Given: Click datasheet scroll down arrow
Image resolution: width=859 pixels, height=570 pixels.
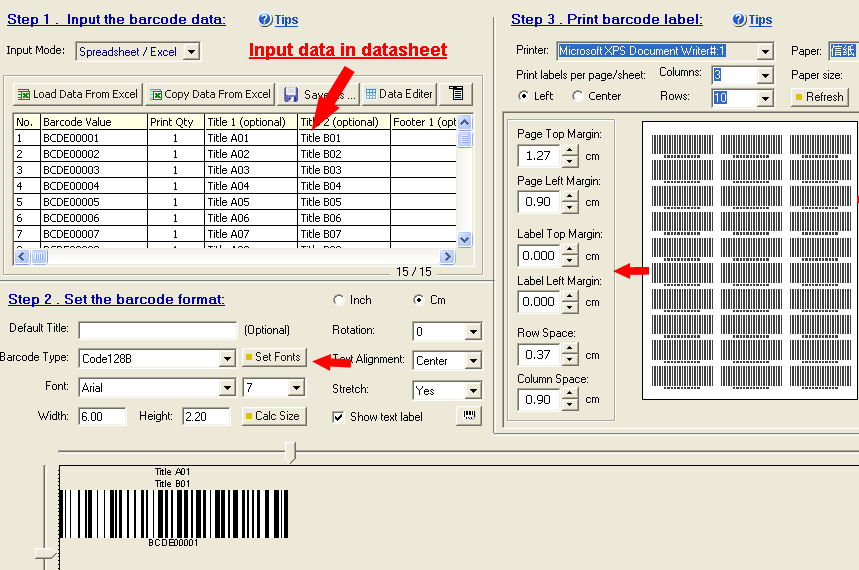Looking at the screenshot, I should tap(465, 240).
